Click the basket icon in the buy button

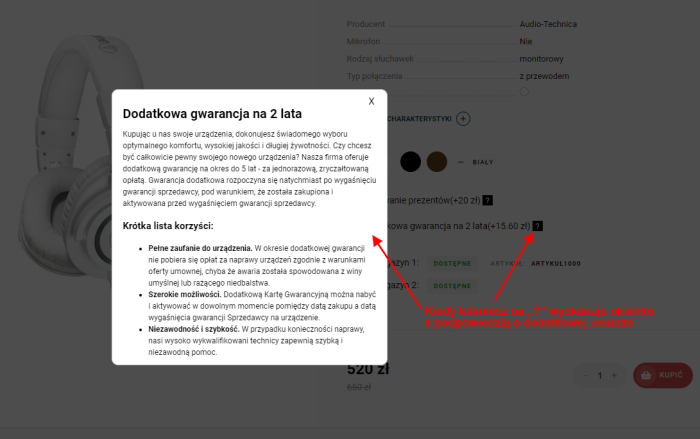pyautogui.click(x=647, y=376)
